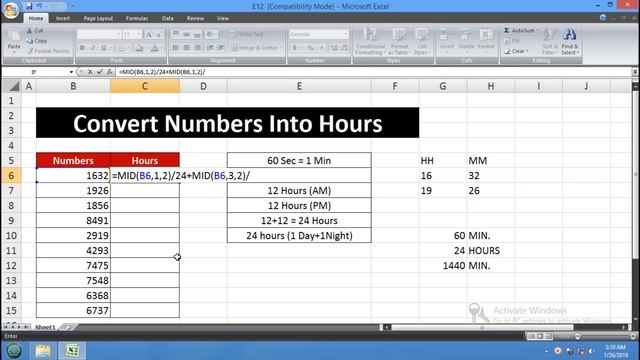Click the Excel Help question mark icon
This screenshot has height=360, width=640.
pos(603,18)
